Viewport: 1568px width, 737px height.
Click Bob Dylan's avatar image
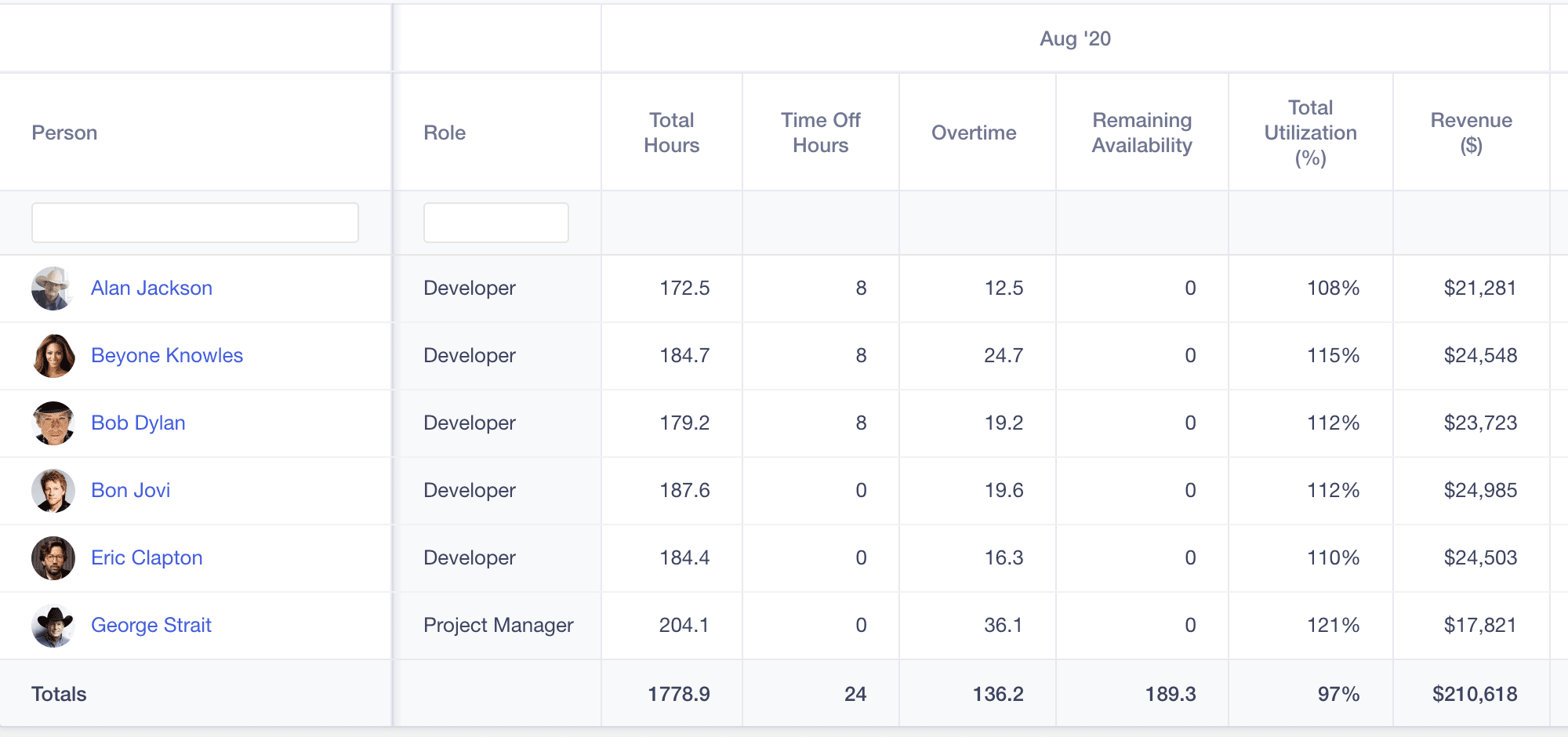pyautogui.click(x=53, y=423)
